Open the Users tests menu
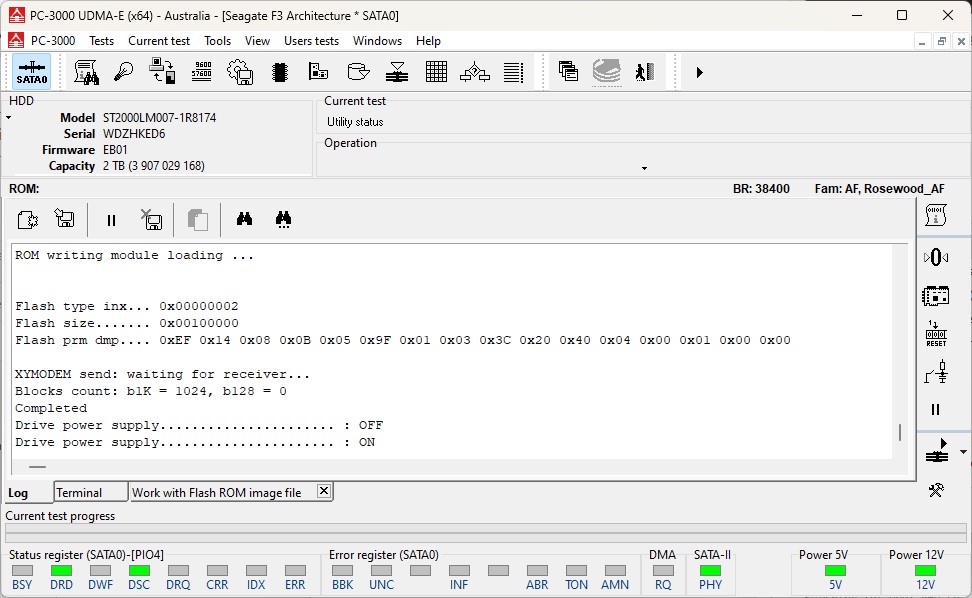 (311, 41)
